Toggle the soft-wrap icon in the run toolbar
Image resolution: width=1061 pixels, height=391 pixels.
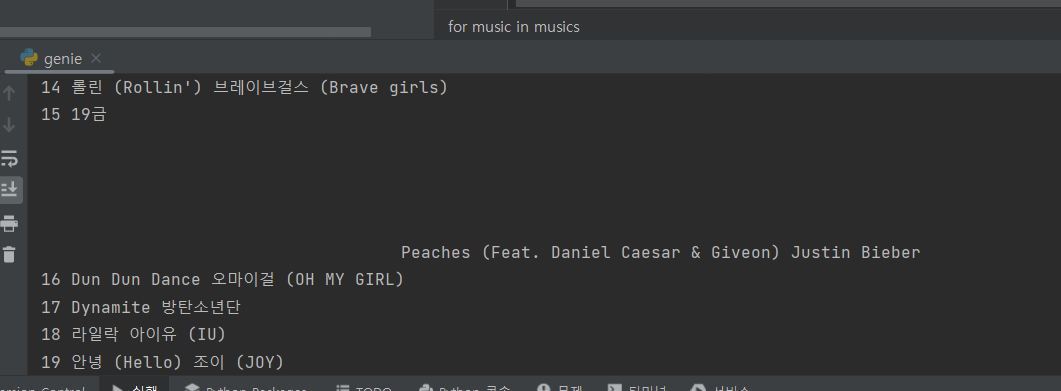click(x=9, y=158)
